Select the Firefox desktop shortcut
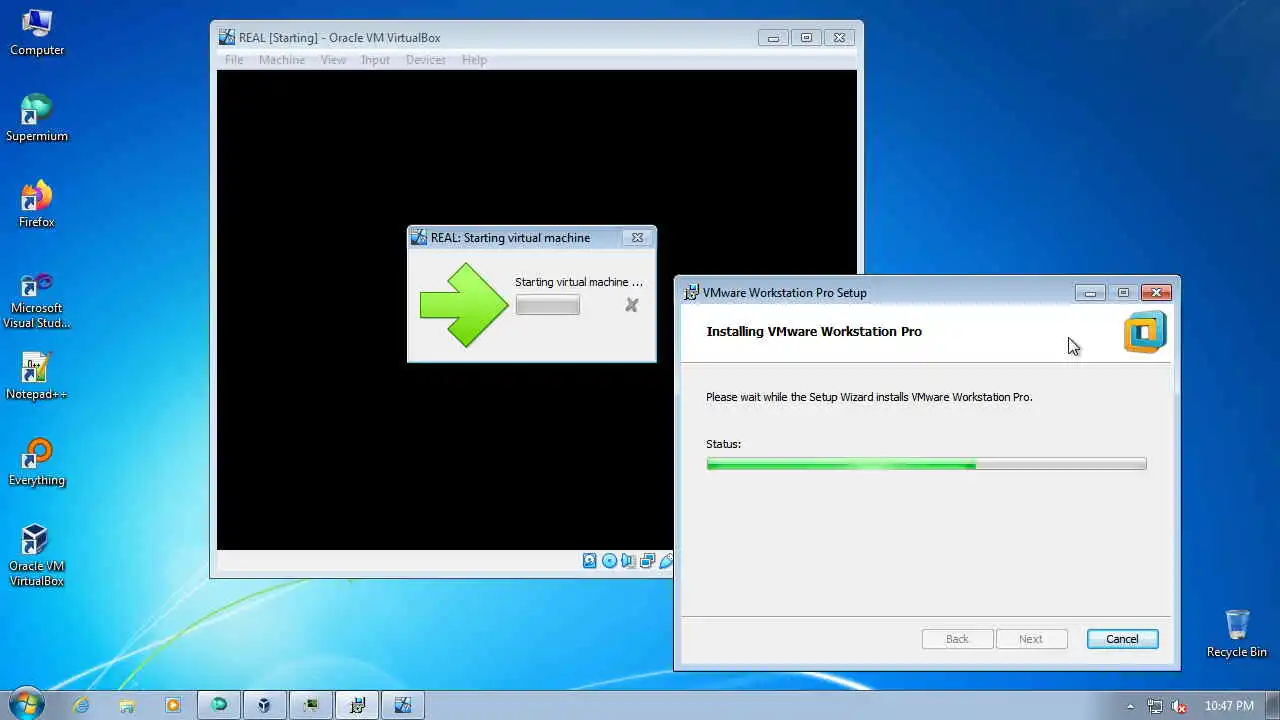The height and width of the screenshot is (720, 1280). (37, 204)
